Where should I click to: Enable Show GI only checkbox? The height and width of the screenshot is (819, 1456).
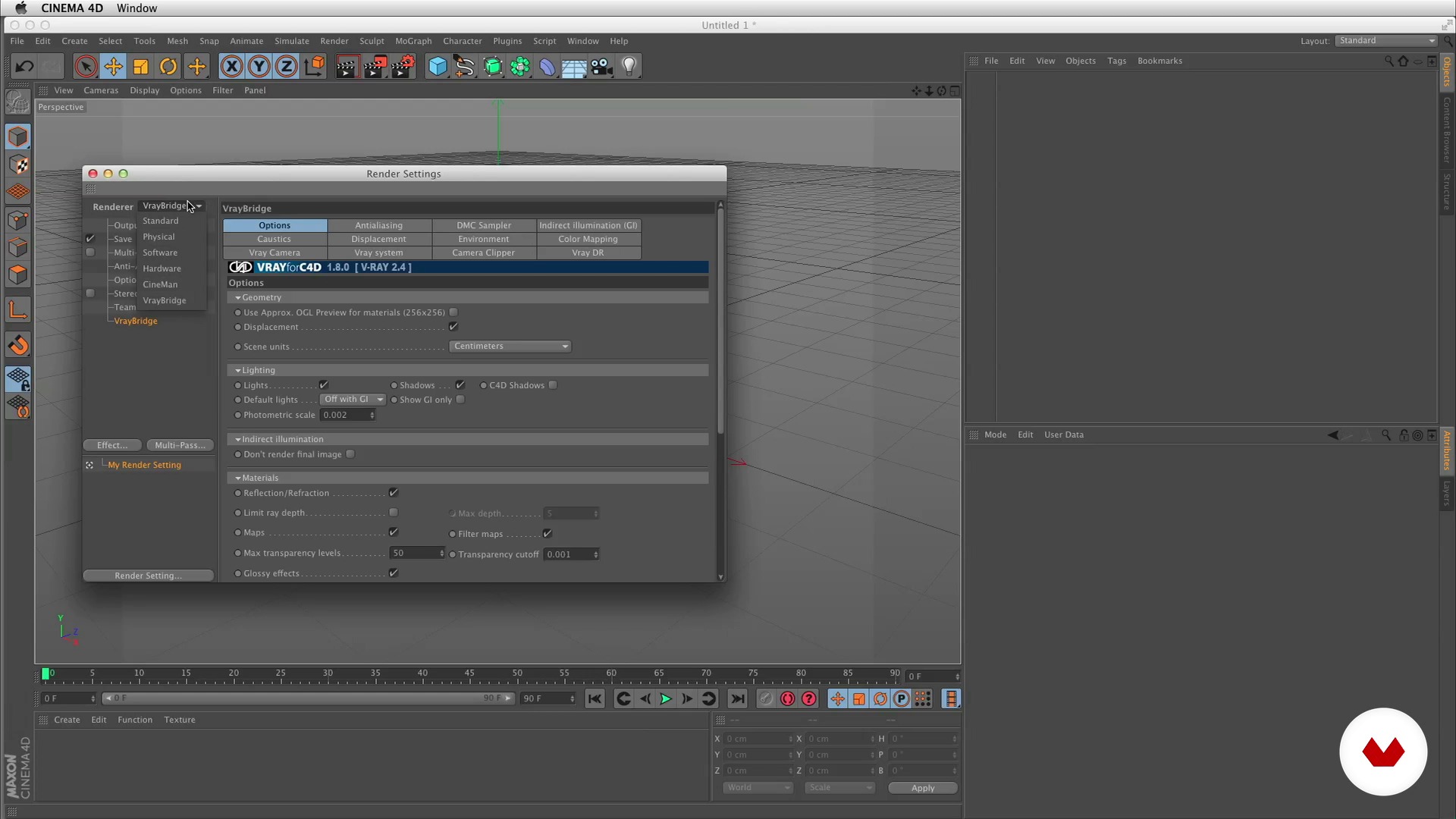[460, 400]
